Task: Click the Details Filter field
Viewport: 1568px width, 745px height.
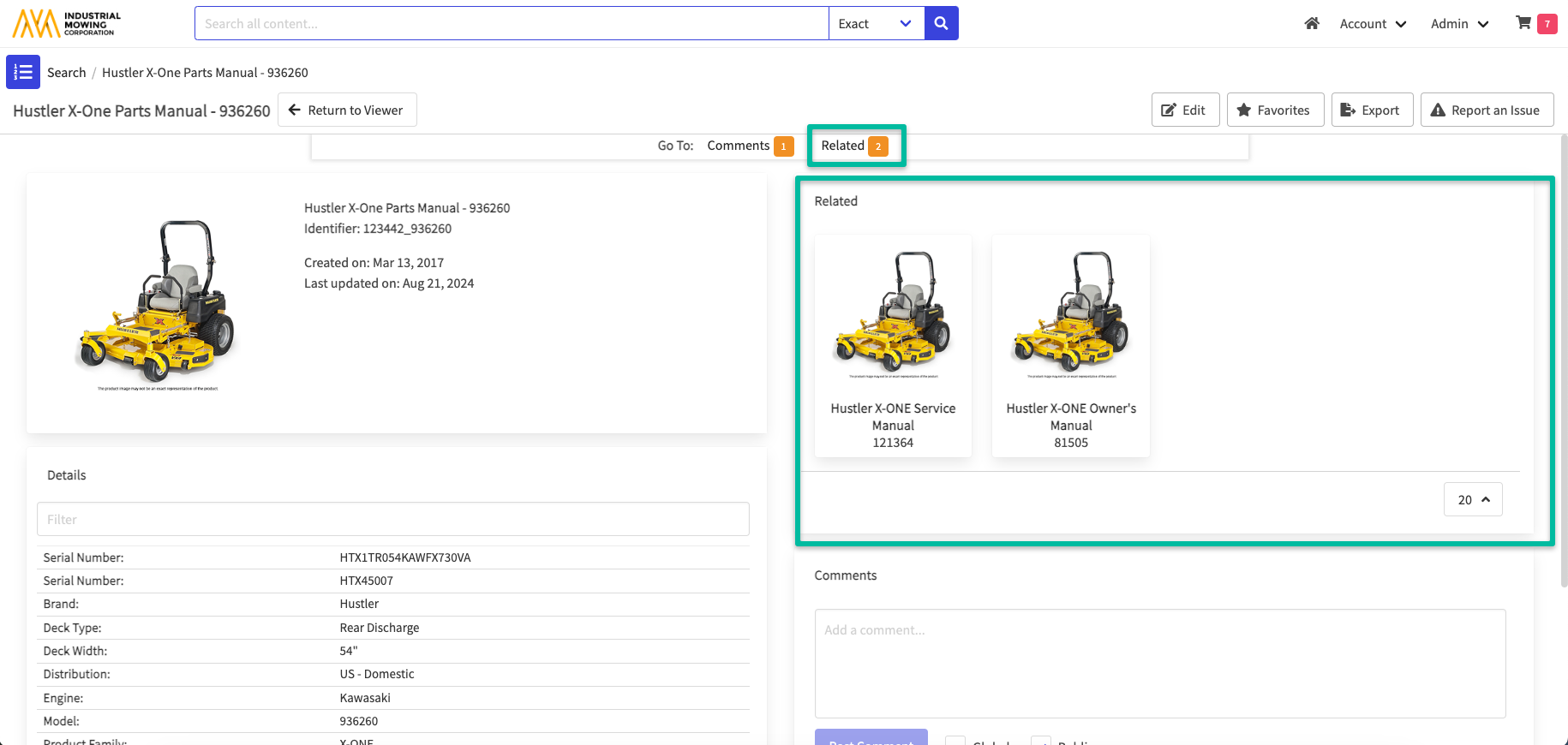Action: 392,519
